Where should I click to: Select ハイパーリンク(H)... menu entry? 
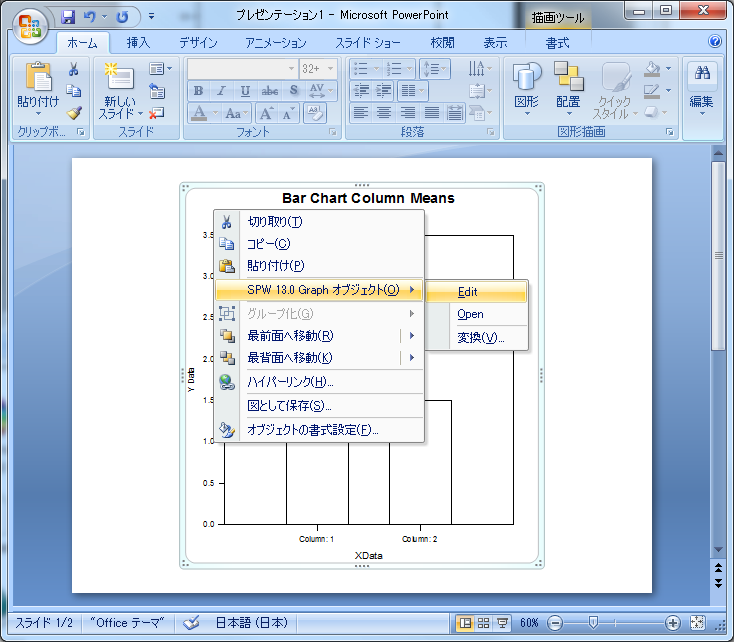pos(319,382)
